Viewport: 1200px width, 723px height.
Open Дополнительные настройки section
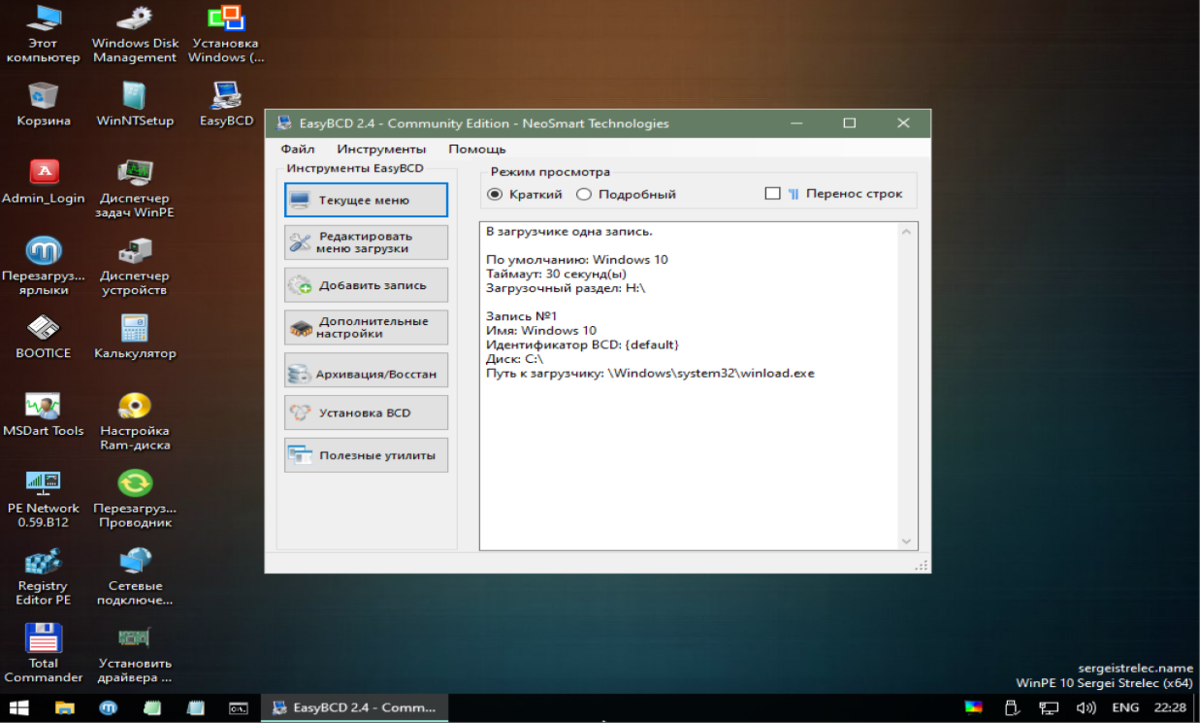point(366,328)
